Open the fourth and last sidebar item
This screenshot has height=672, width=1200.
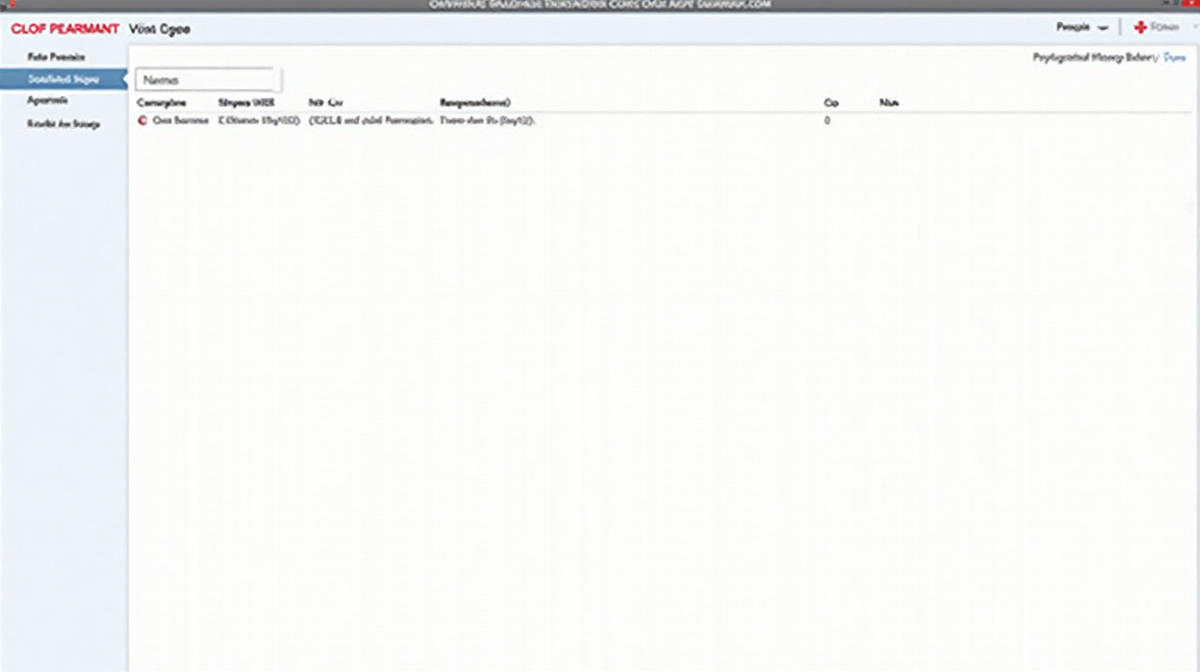tap(63, 124)
